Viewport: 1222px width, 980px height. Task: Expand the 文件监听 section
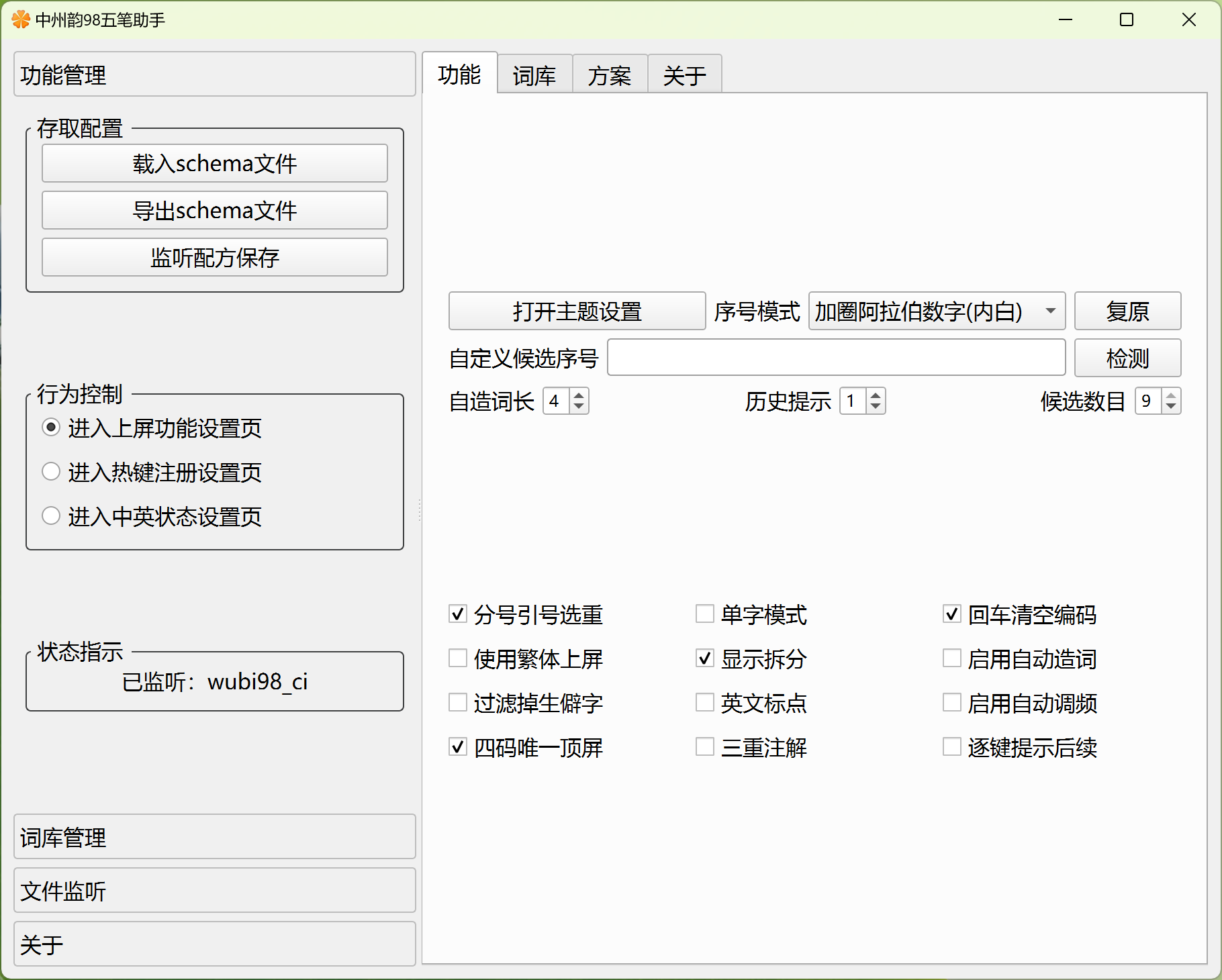[x=214, y=891]
